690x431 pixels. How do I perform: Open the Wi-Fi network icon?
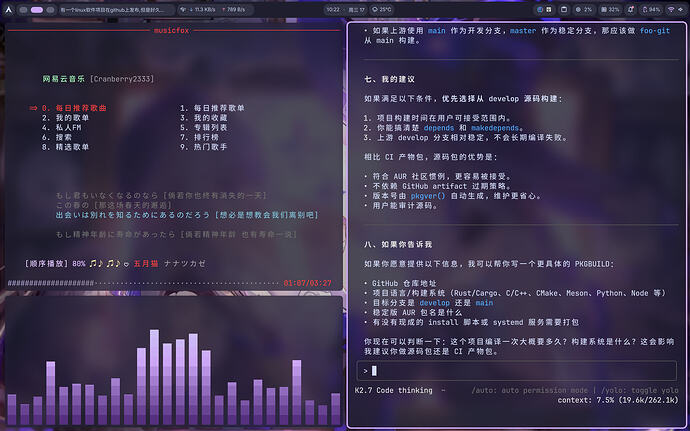click(x=671, y=10)
